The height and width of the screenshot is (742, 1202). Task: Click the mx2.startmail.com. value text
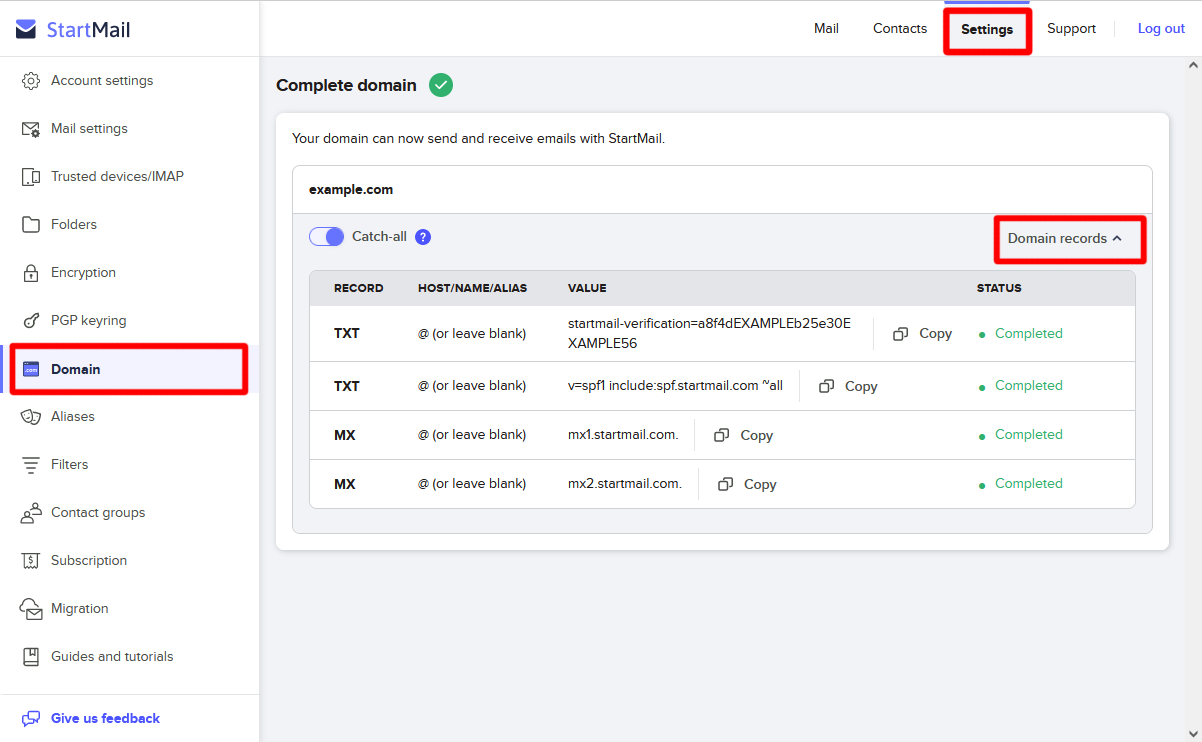click(x=625, y=484)
